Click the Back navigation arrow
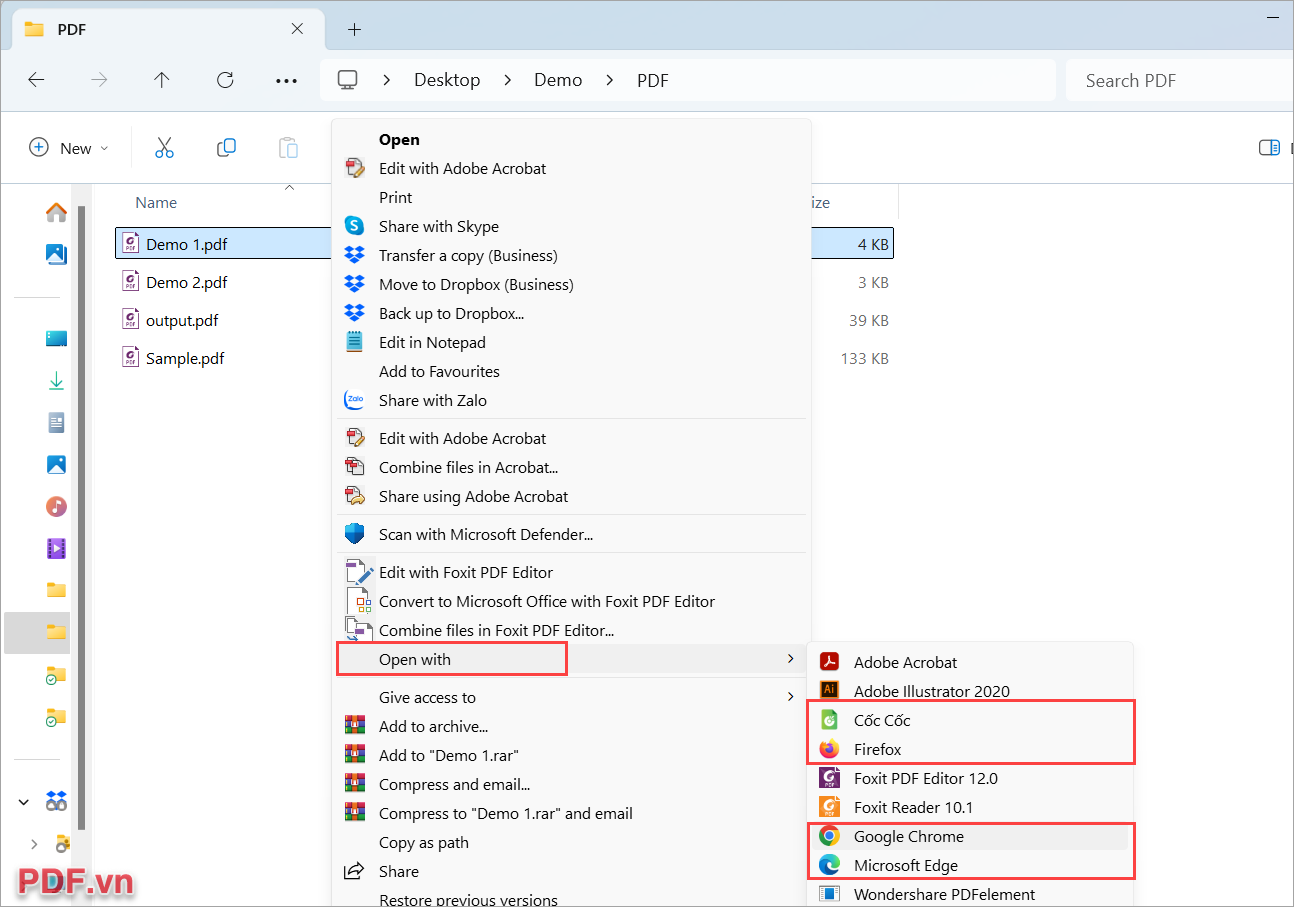This screenshot has width=1294, height=907. (36, 80)
